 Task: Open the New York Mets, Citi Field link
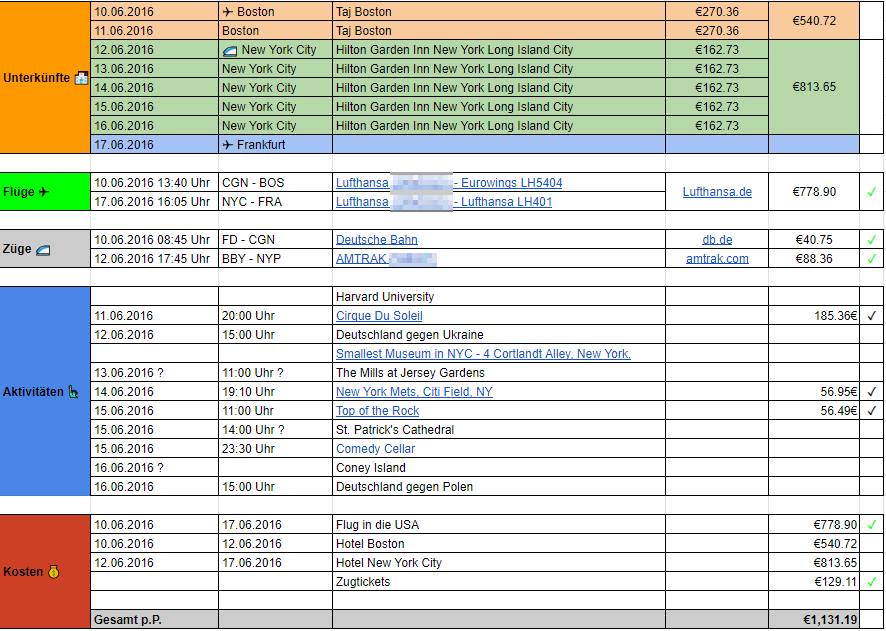click(414, 392)
